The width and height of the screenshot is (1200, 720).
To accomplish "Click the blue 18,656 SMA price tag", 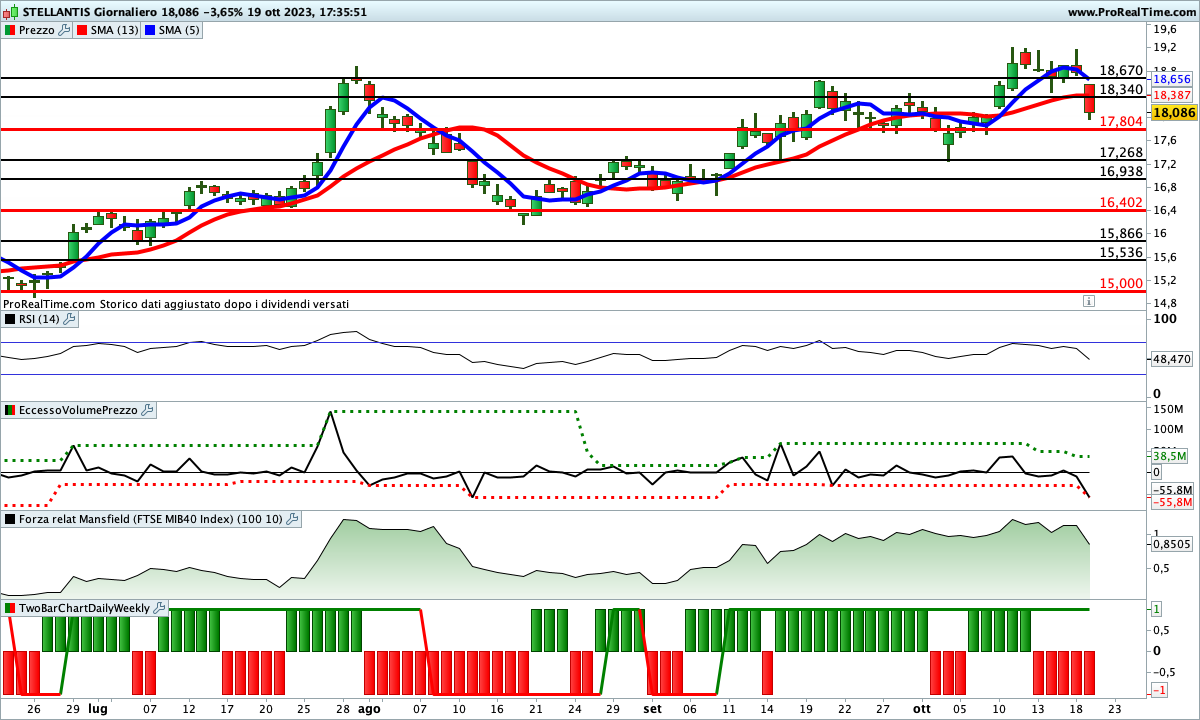I will click(1172, 79).
